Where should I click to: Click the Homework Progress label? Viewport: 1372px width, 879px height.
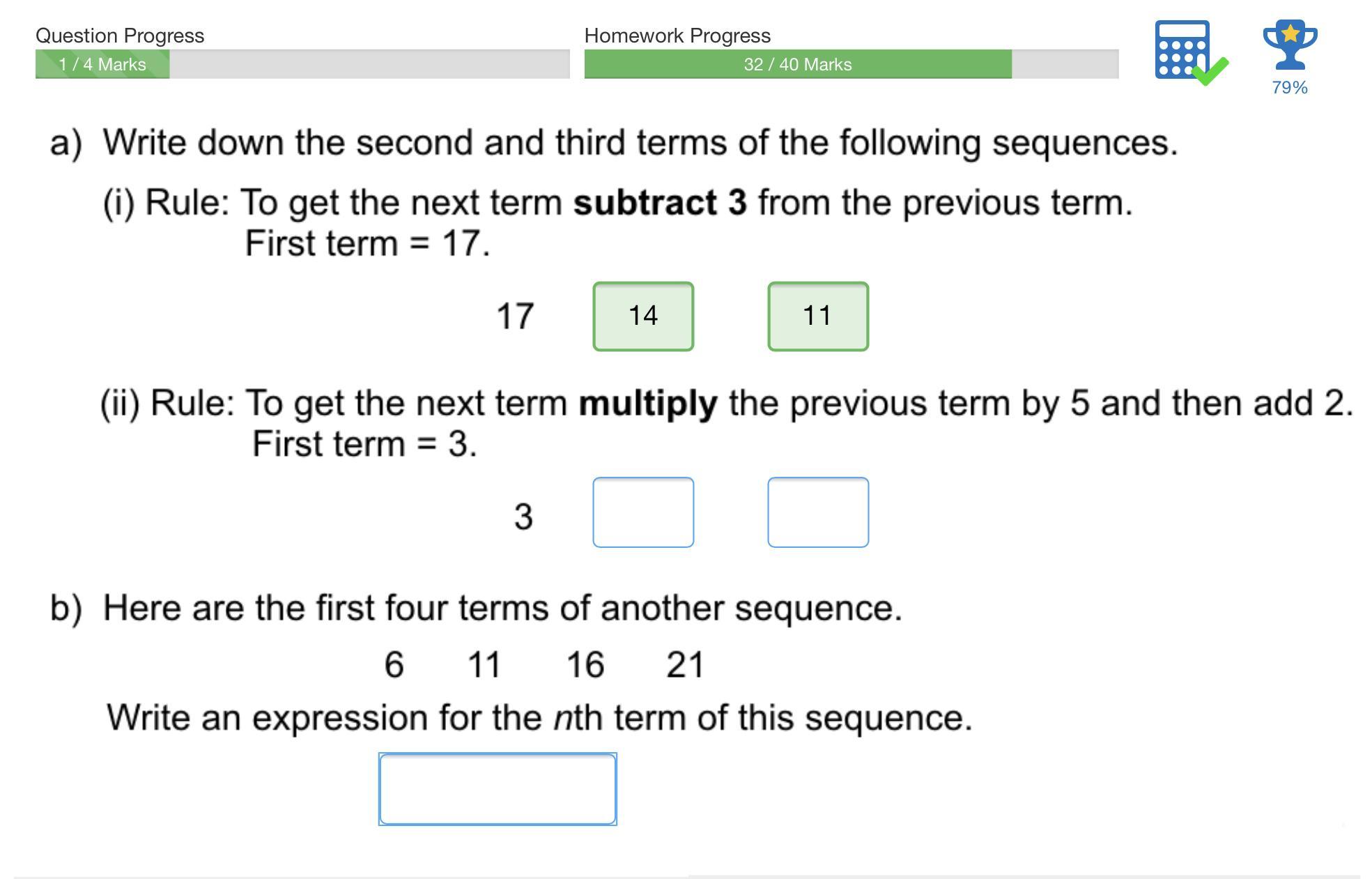[x=677, y=36]
